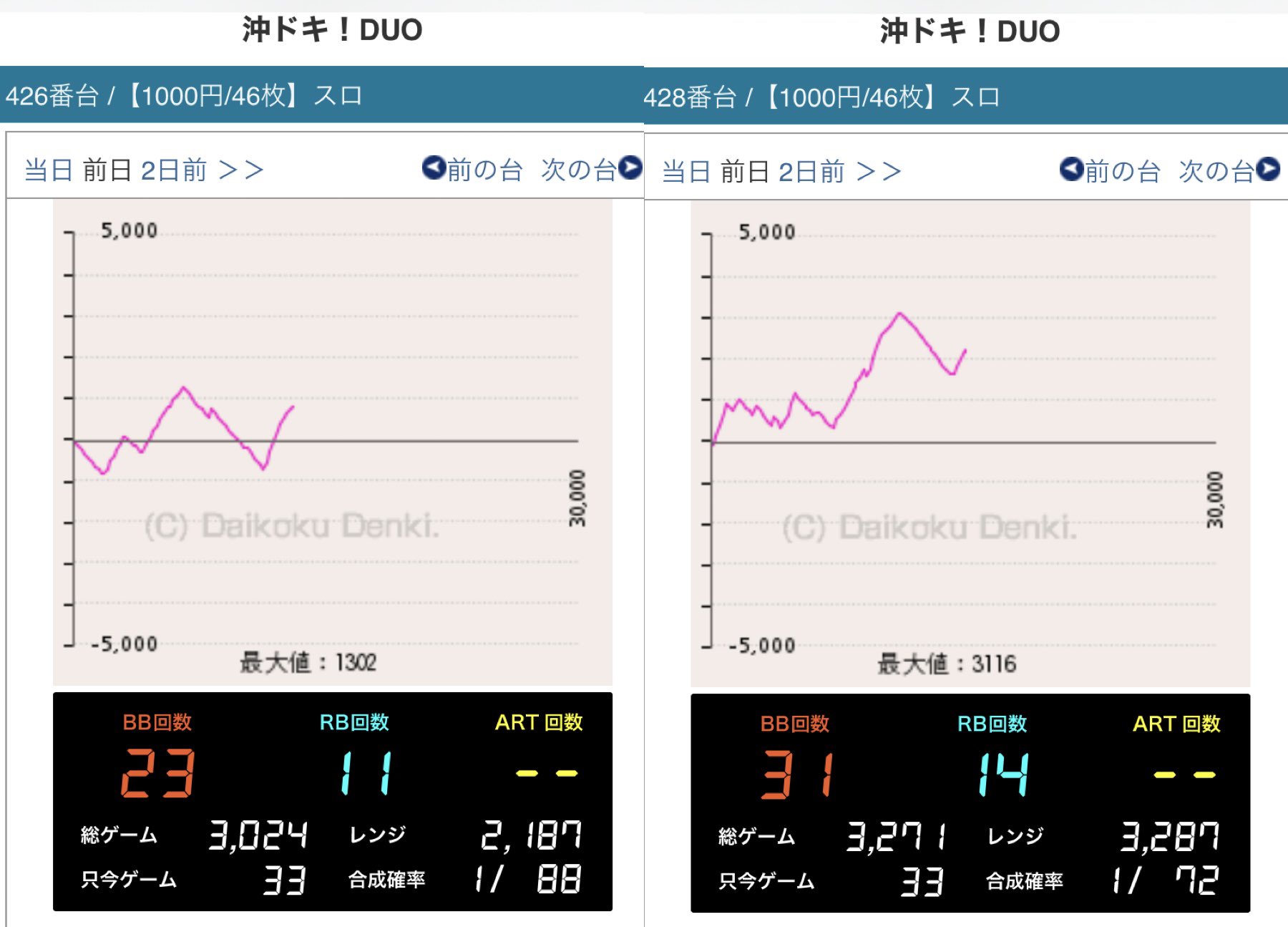The height and width of the screenshot is (927, 1288).
Task: Click 合成確率 value 1/88
Action: point(528,878)
